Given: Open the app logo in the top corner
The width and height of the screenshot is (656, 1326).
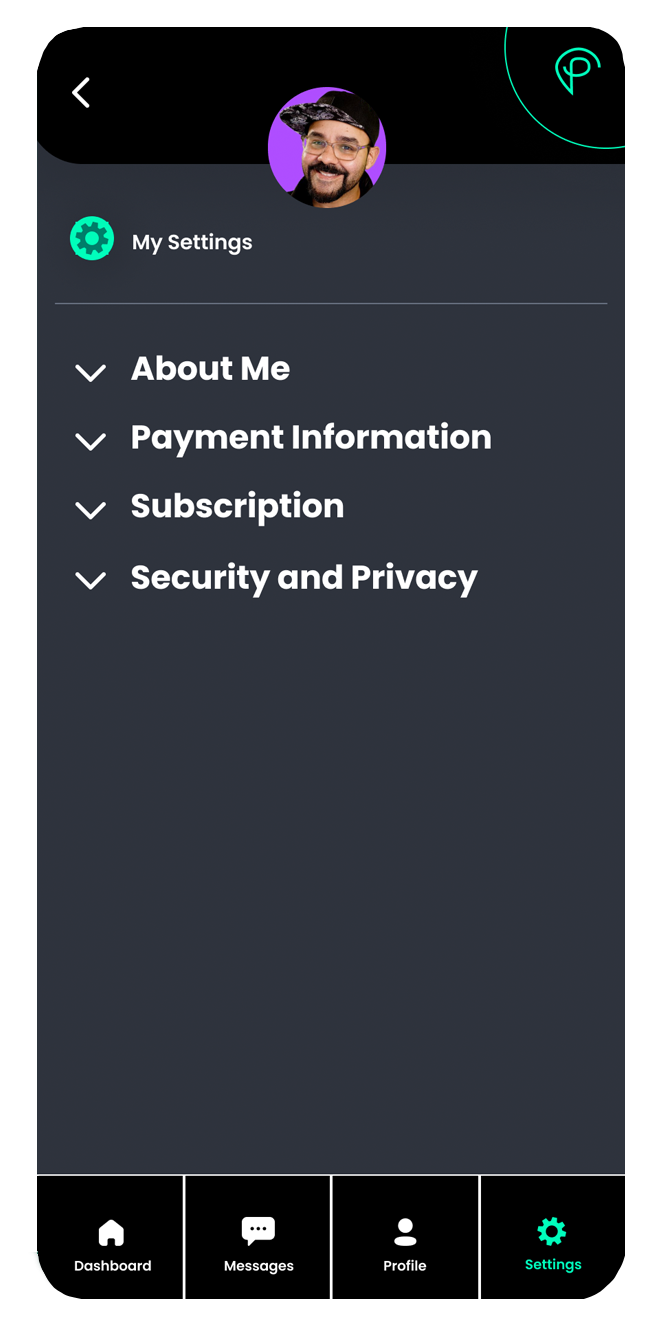Looking at the screenshot, I should pos(577,70).
